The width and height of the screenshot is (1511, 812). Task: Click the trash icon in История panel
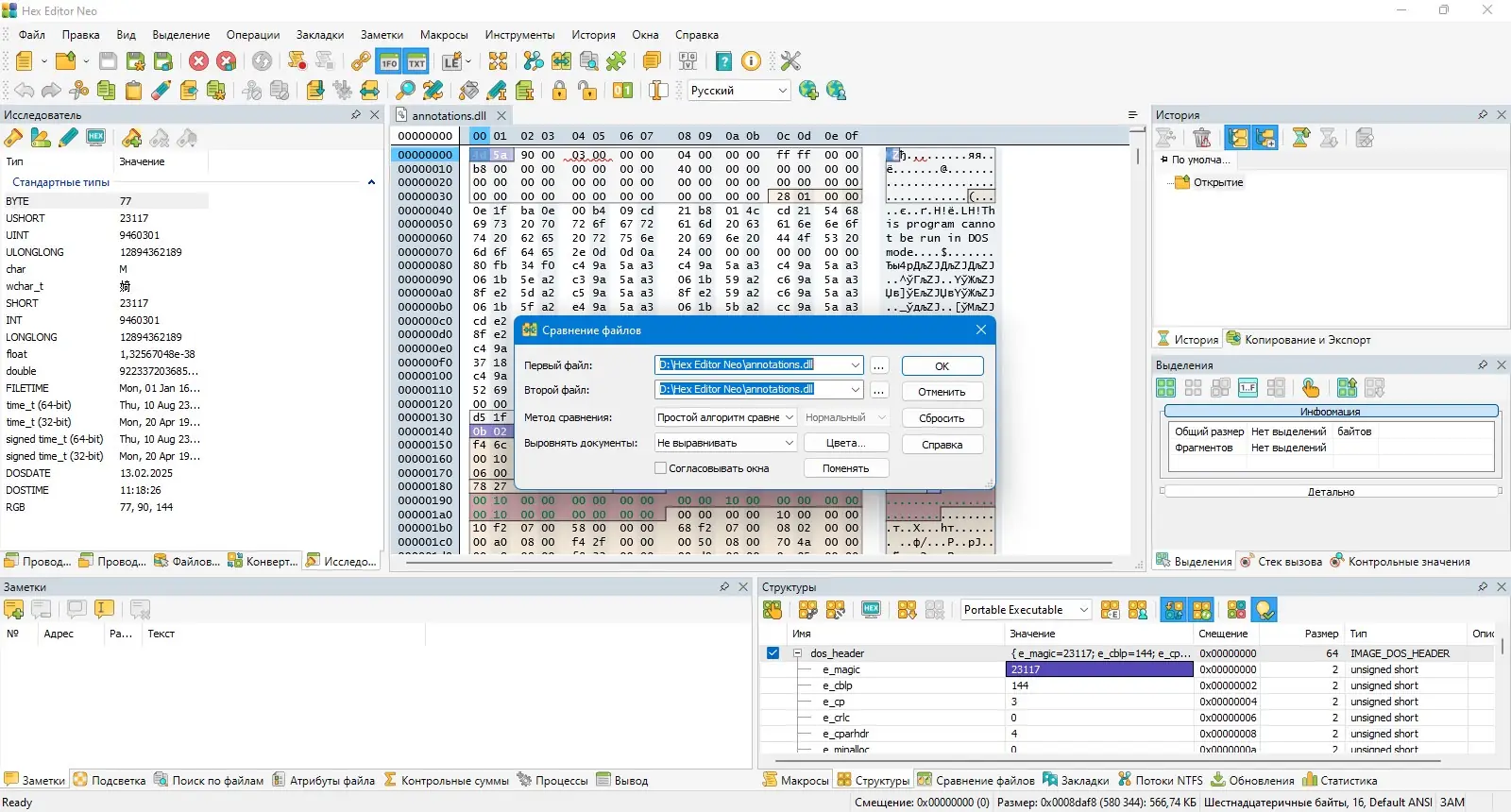tap(1202, 138)
